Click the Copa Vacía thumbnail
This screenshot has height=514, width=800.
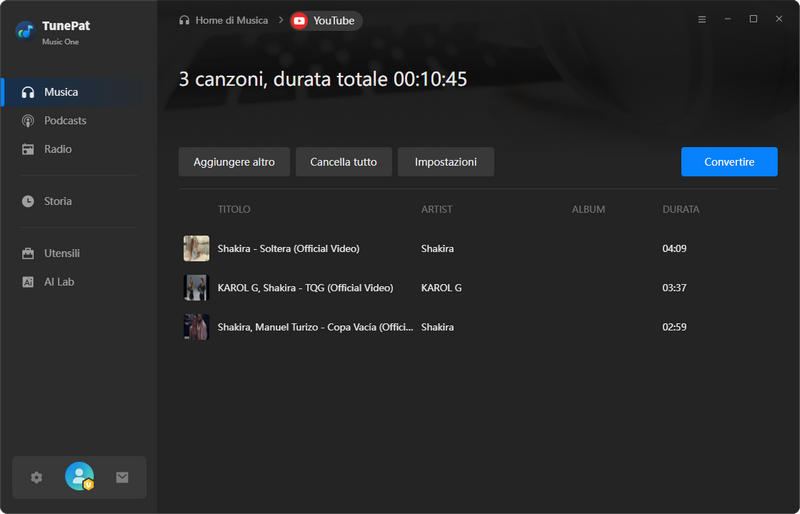196,327
